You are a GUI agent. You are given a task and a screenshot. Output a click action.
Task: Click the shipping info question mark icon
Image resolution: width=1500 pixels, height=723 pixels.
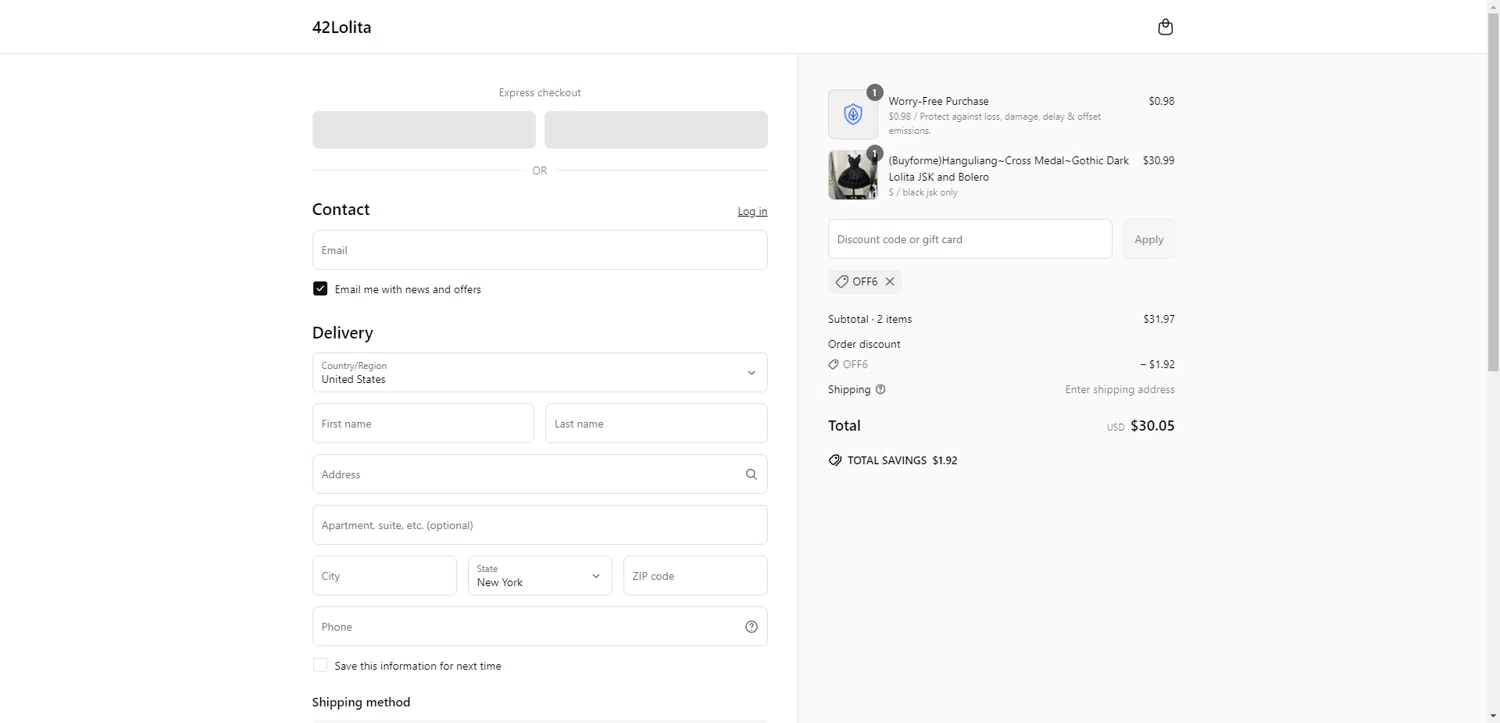[x=880, y=390]
